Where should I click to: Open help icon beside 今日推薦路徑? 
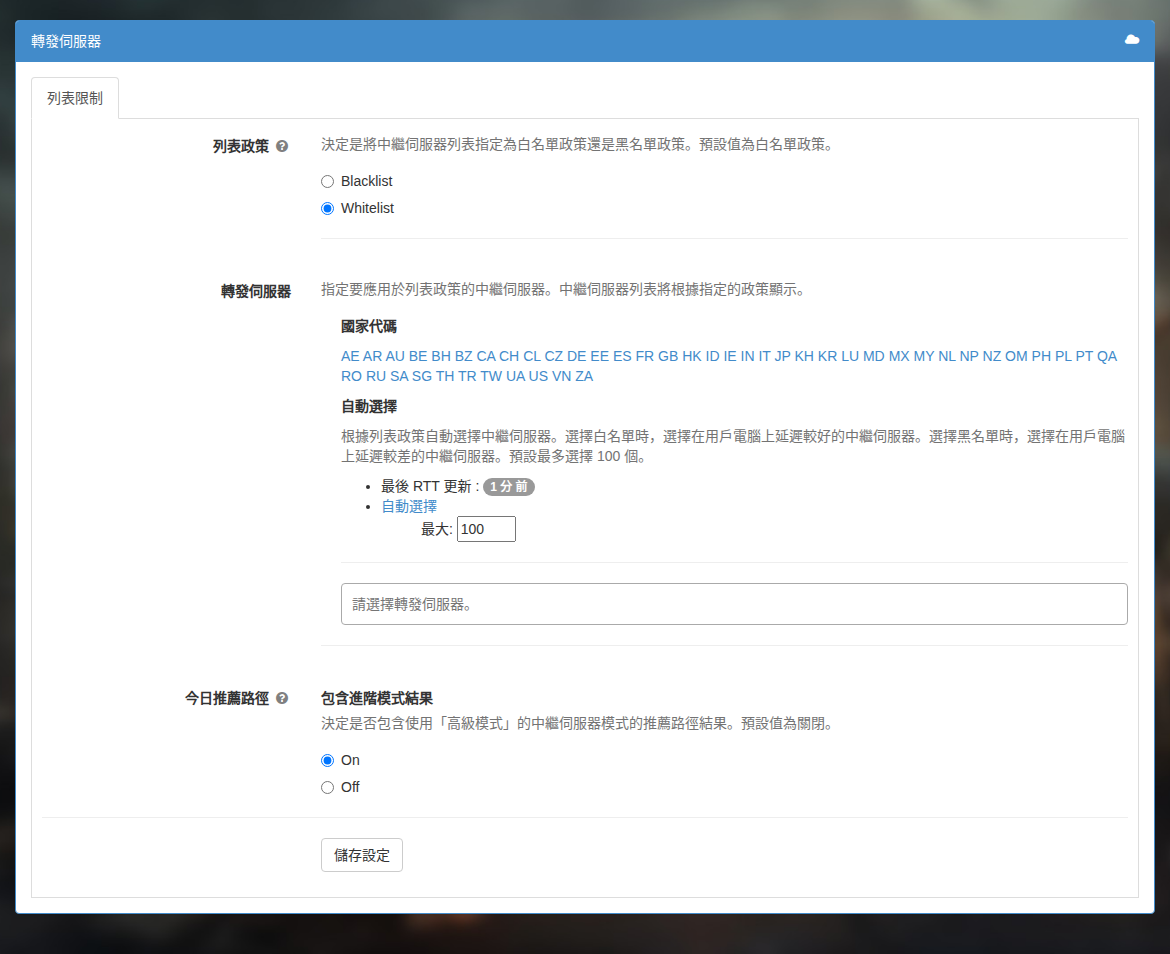point(282,698)
